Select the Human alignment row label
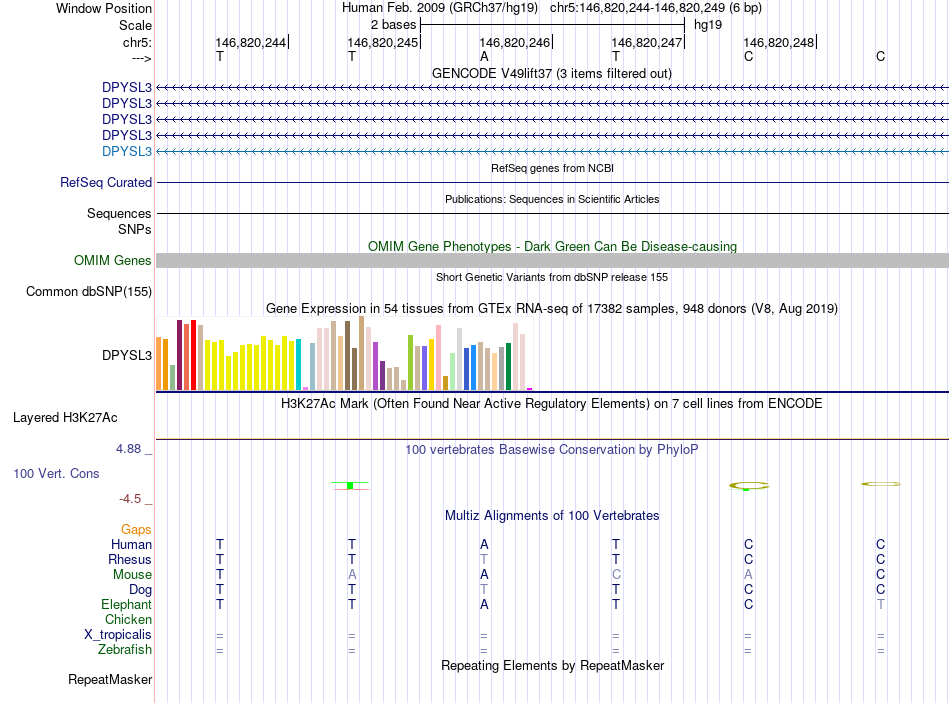Screen dimensions: 950x703 pos(131,544)
